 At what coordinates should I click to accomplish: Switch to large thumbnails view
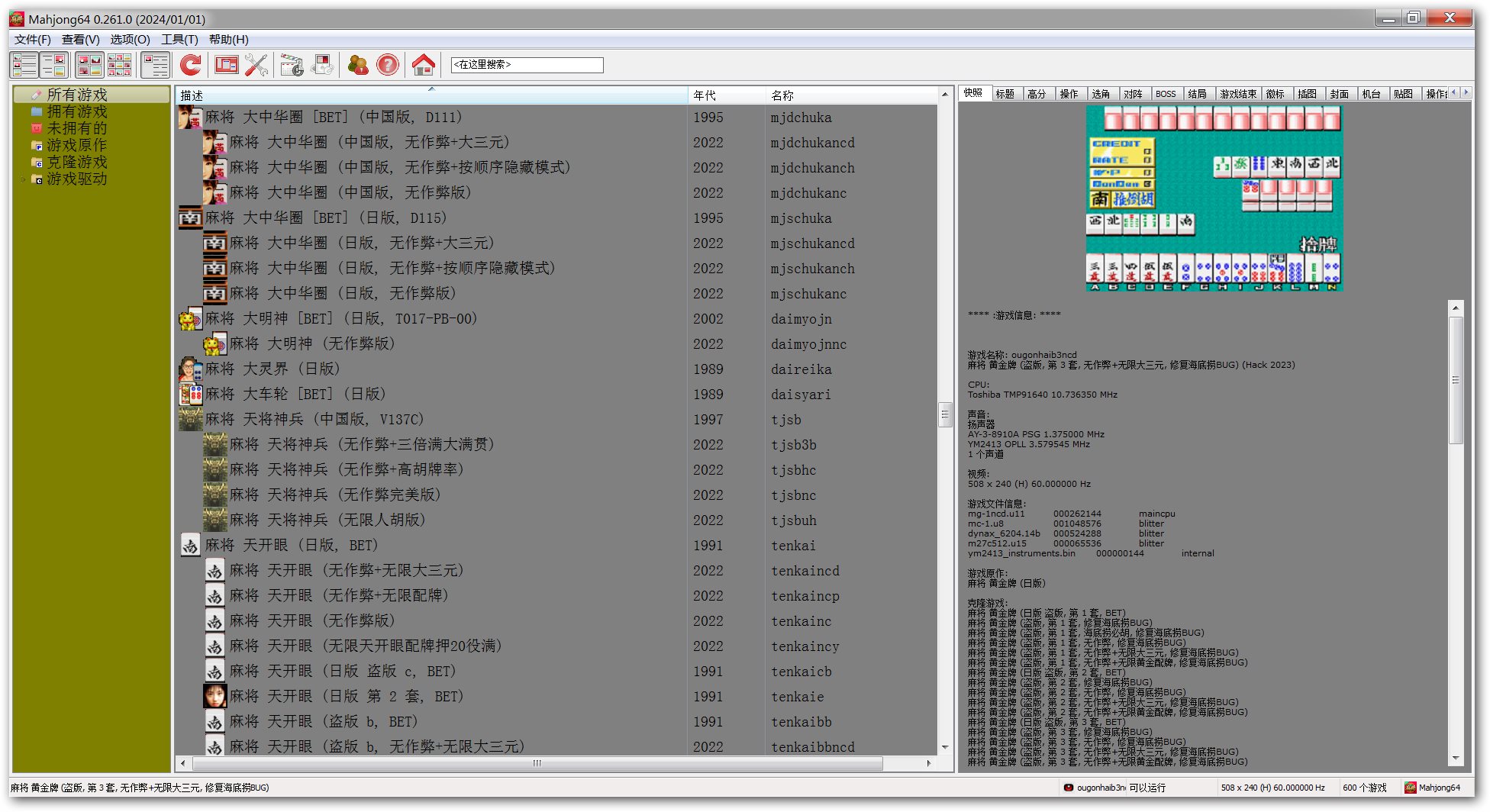coord(89,65)
